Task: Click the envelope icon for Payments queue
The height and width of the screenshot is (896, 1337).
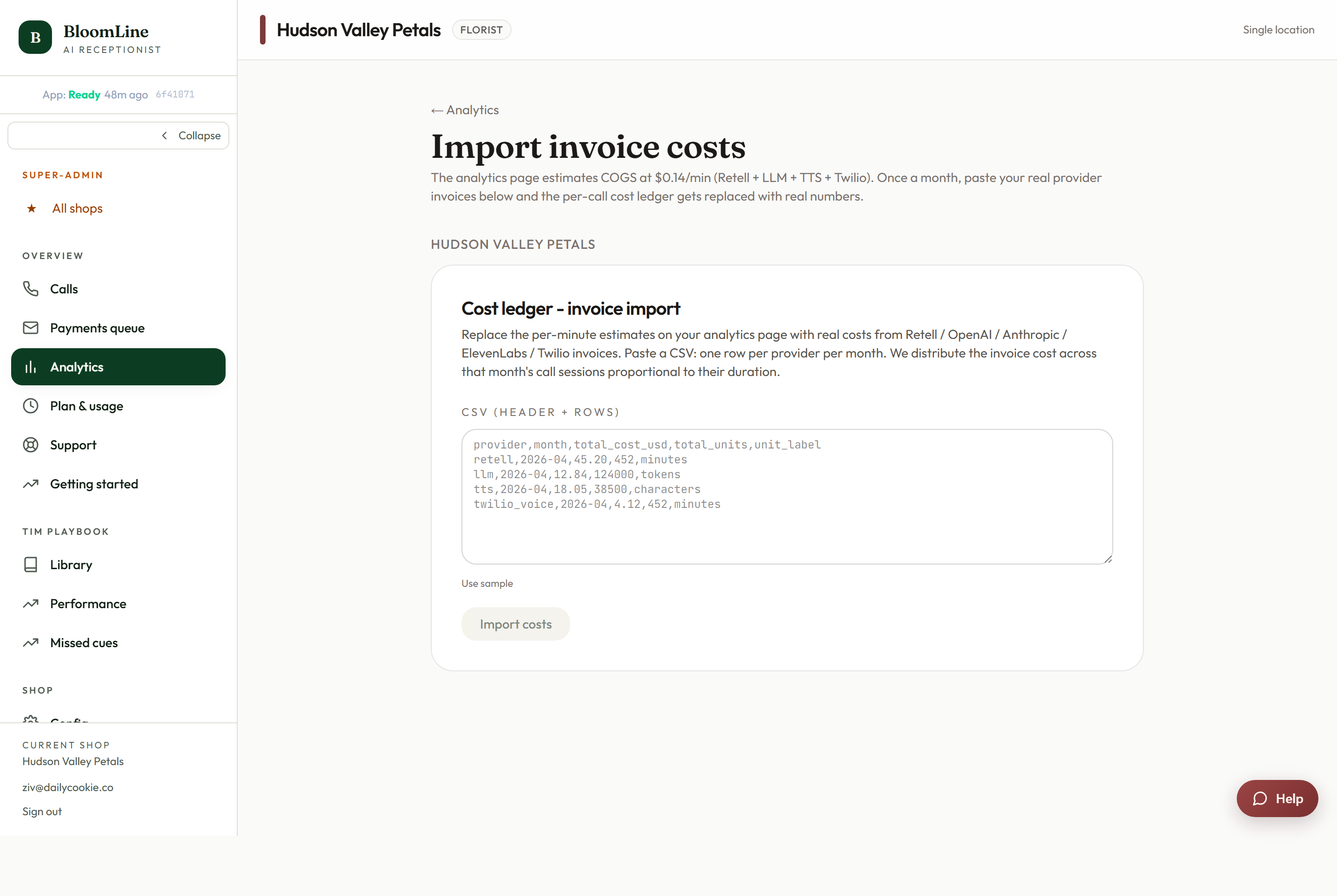Action: [x=30, y=327]
